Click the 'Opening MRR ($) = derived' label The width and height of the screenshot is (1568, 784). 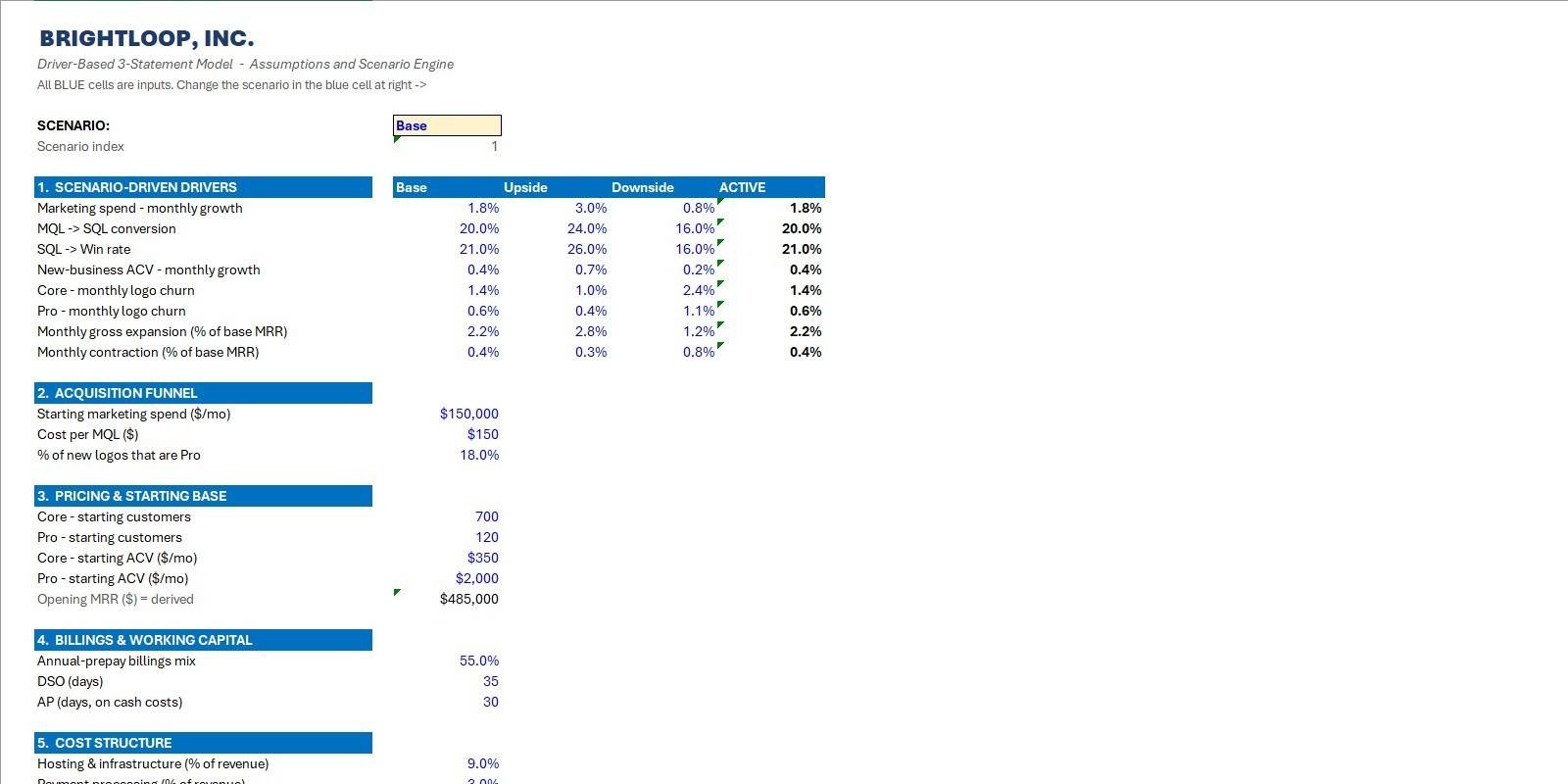point(116,599)
